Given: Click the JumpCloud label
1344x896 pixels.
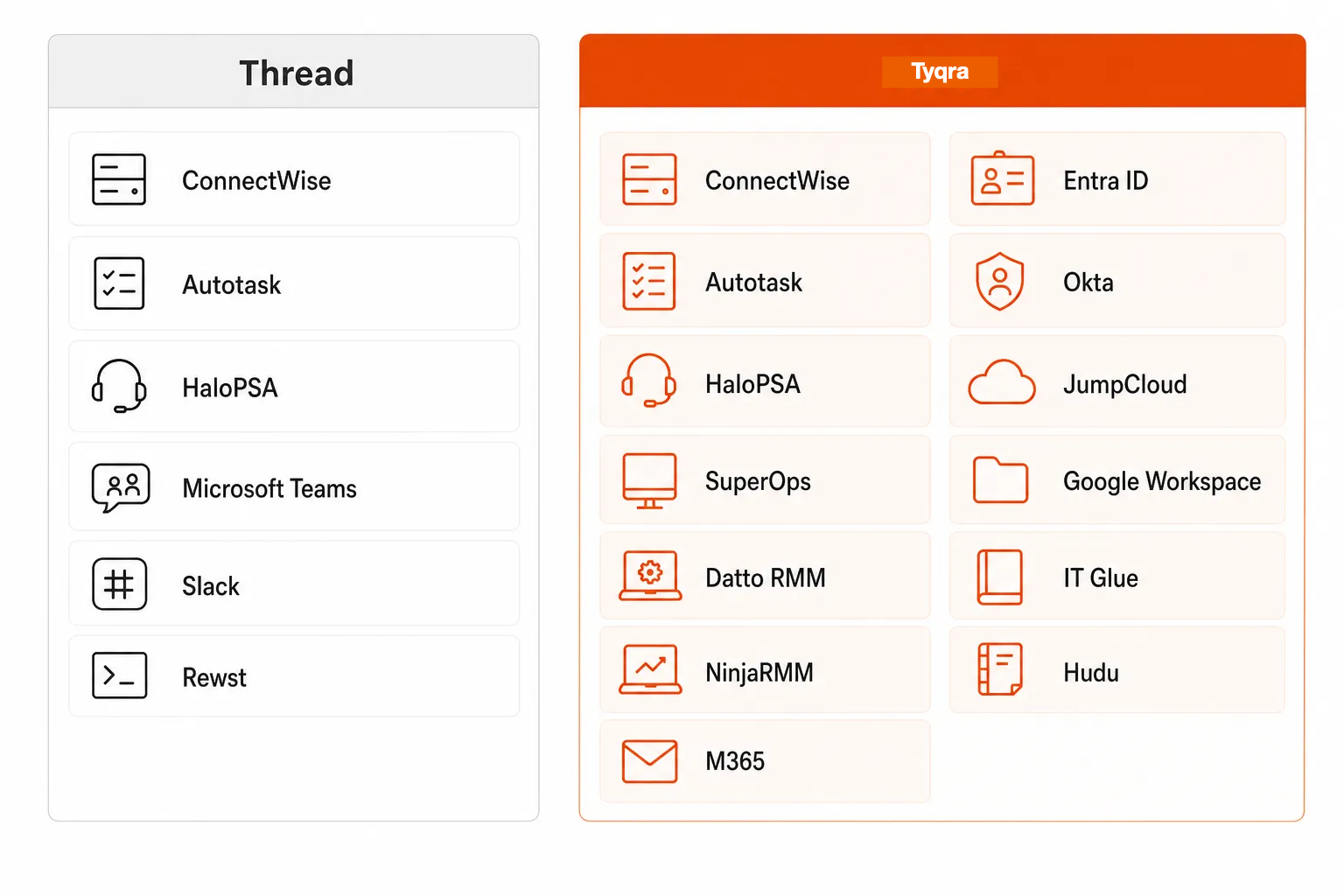Looking at the screenshot, I should (x=1125, y=385).
